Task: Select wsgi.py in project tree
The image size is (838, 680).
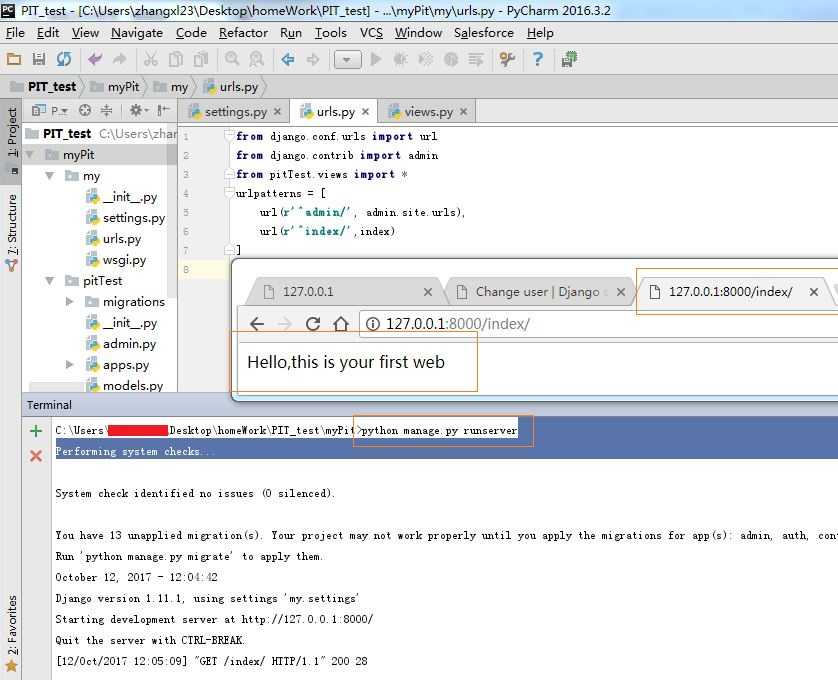Action: coord(116,260)
